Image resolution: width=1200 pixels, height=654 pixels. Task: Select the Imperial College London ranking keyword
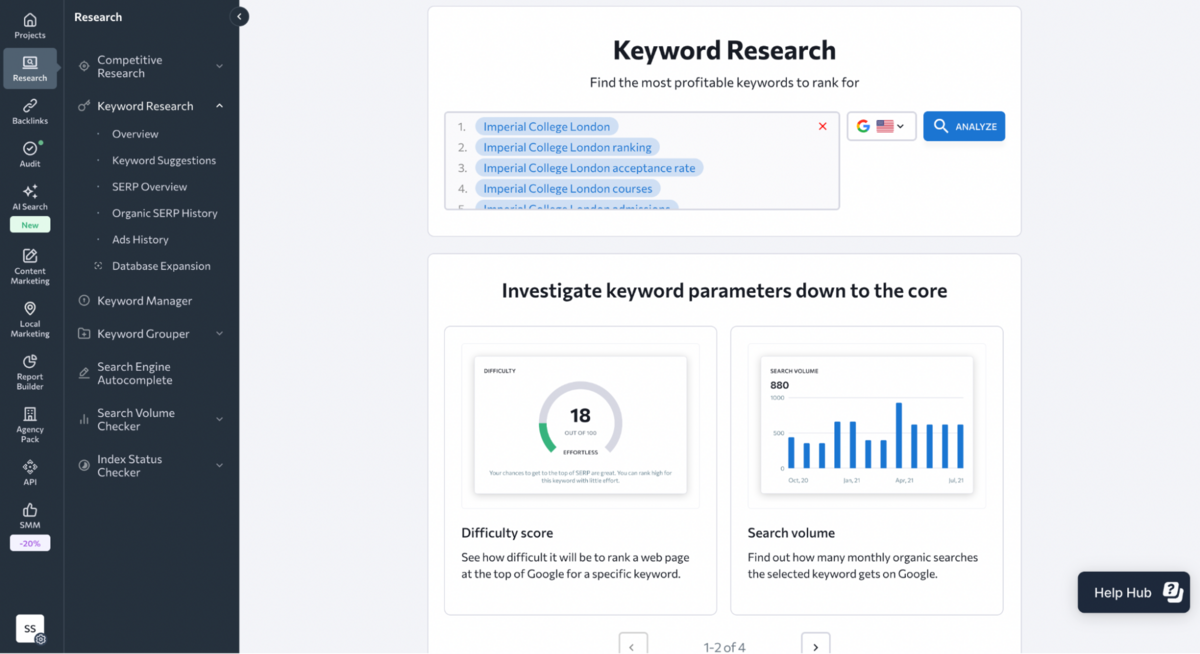click(x=567, y=147)
